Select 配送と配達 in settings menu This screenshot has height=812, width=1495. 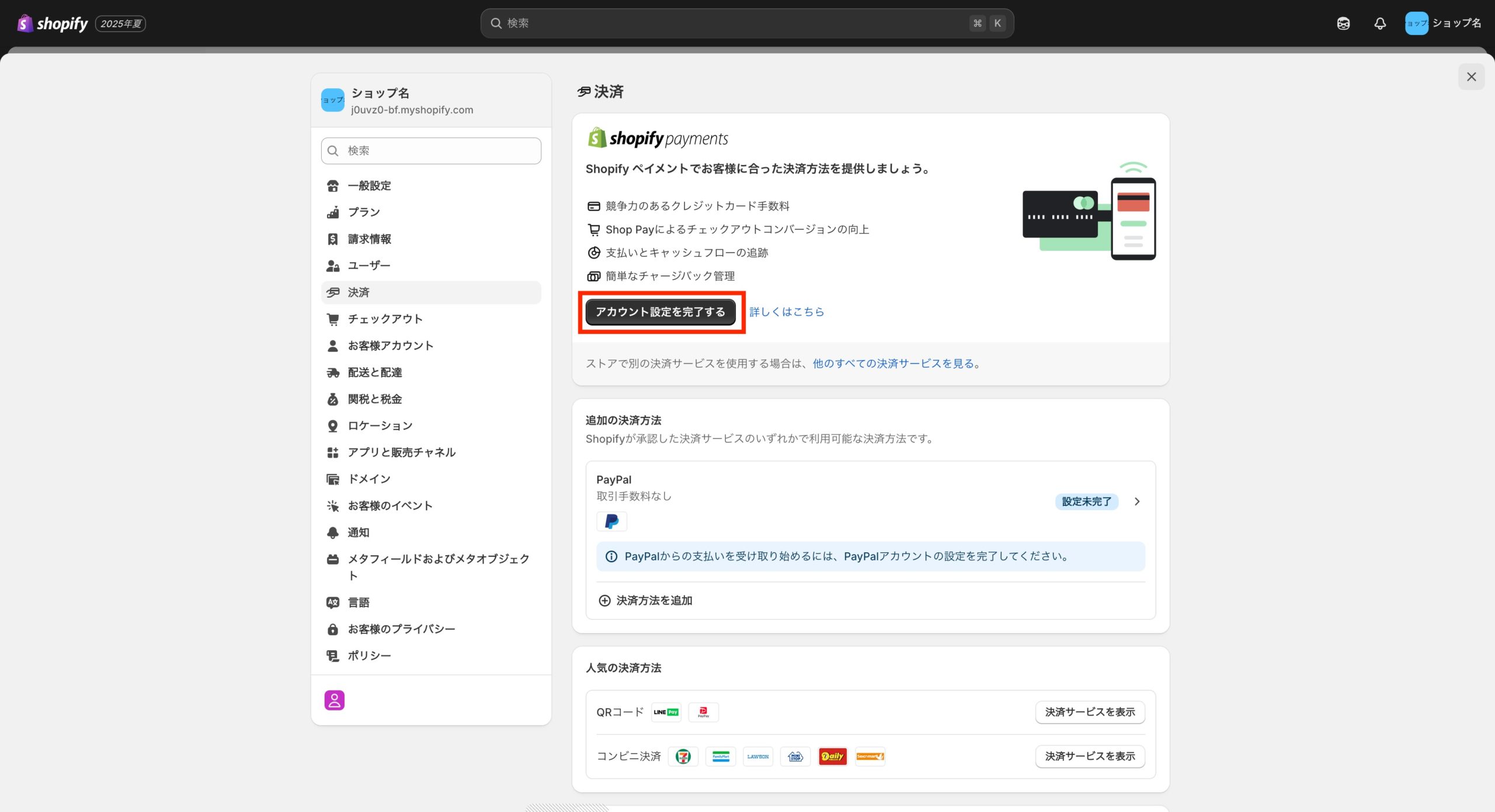[374, 372]
